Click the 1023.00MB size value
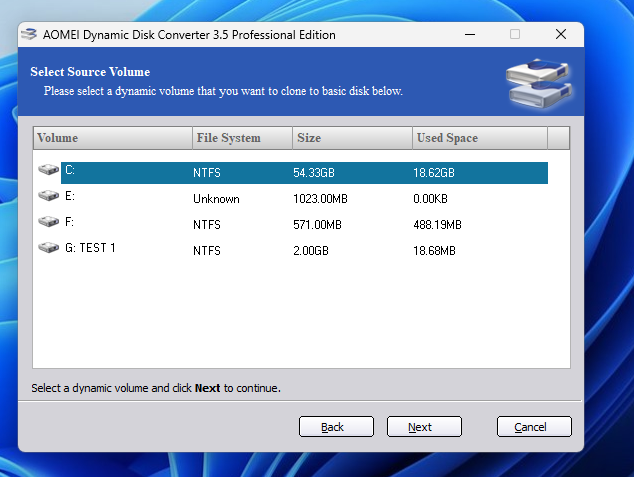The image size is (634, 477). pyautogui.click(x=320, y=199)
